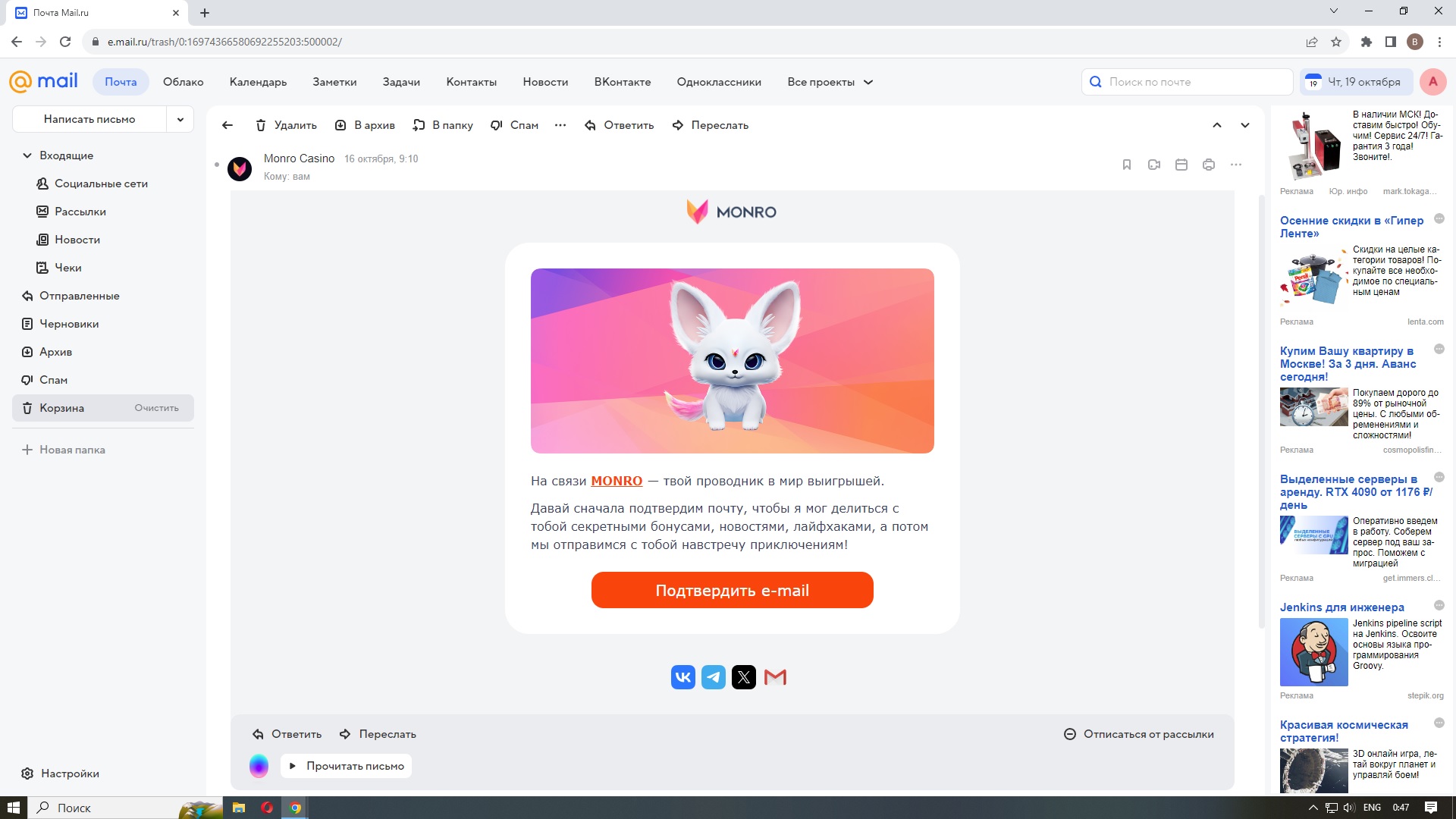Move email to archive with В архив
The image size is (1456, 819).
tap(365, 125)
